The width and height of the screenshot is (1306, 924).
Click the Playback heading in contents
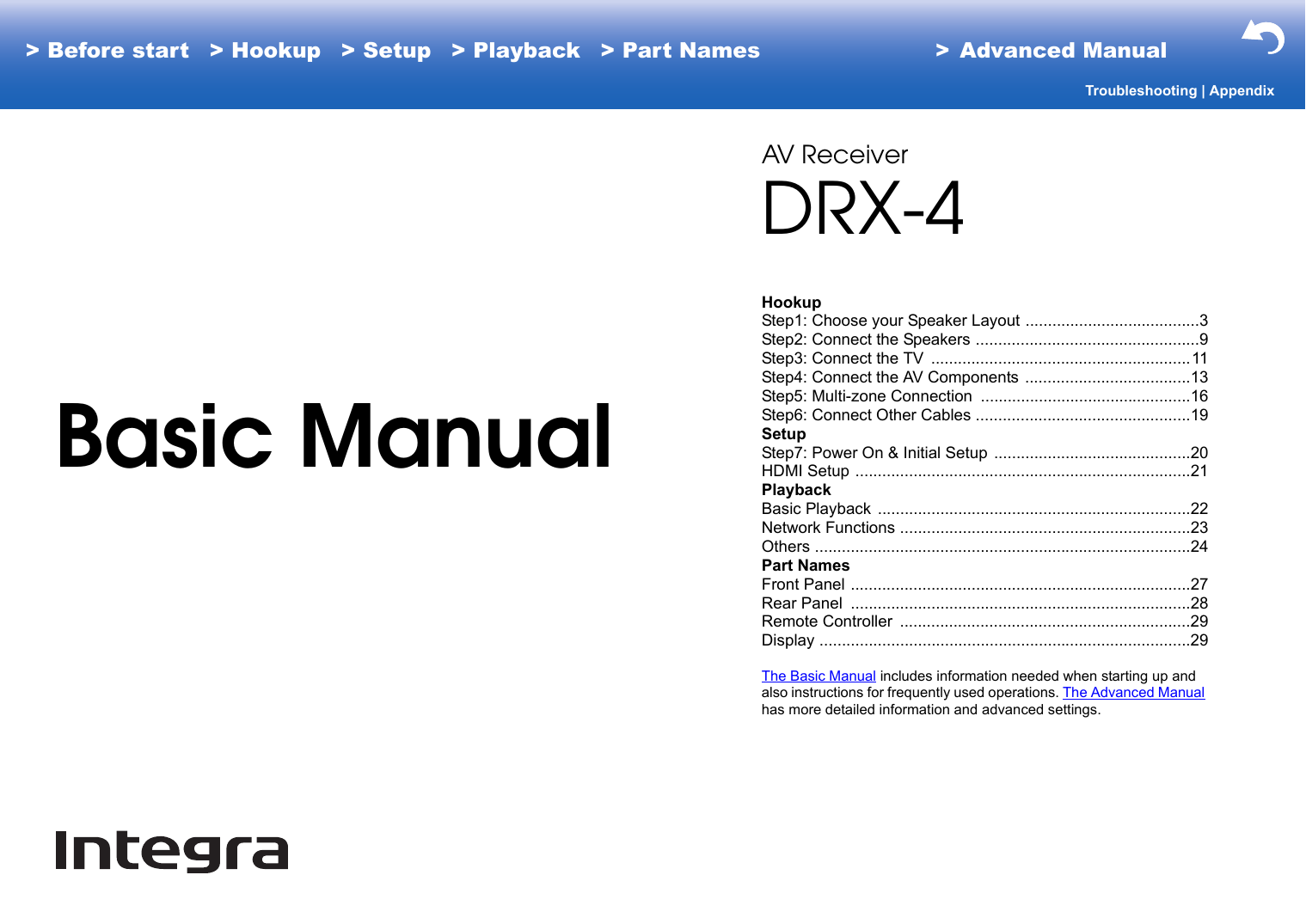796,490
